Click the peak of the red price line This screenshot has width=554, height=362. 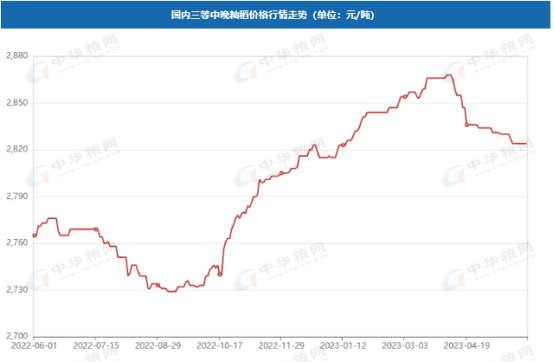point(448,75)
